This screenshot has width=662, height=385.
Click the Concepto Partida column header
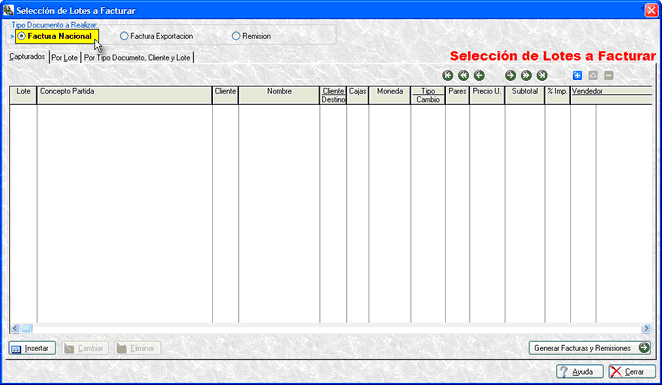(x=125, y=95)
